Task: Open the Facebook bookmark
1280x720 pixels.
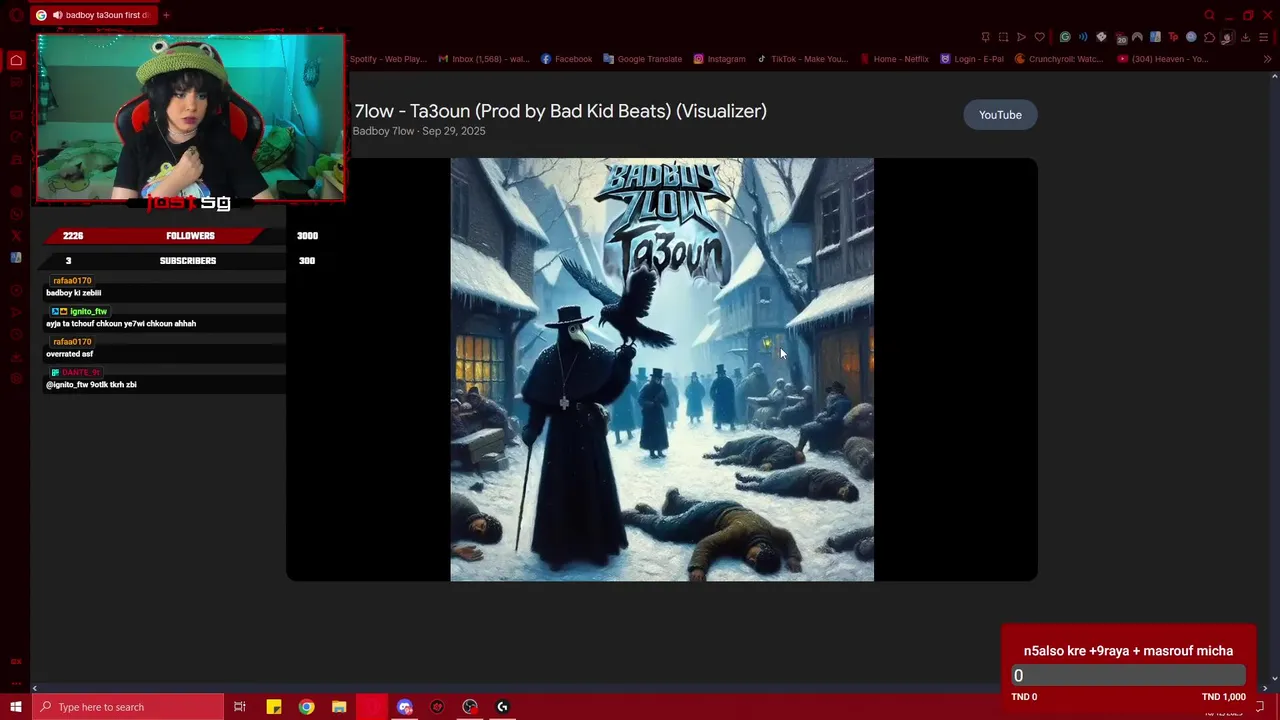Action: [x=567, y=59]
